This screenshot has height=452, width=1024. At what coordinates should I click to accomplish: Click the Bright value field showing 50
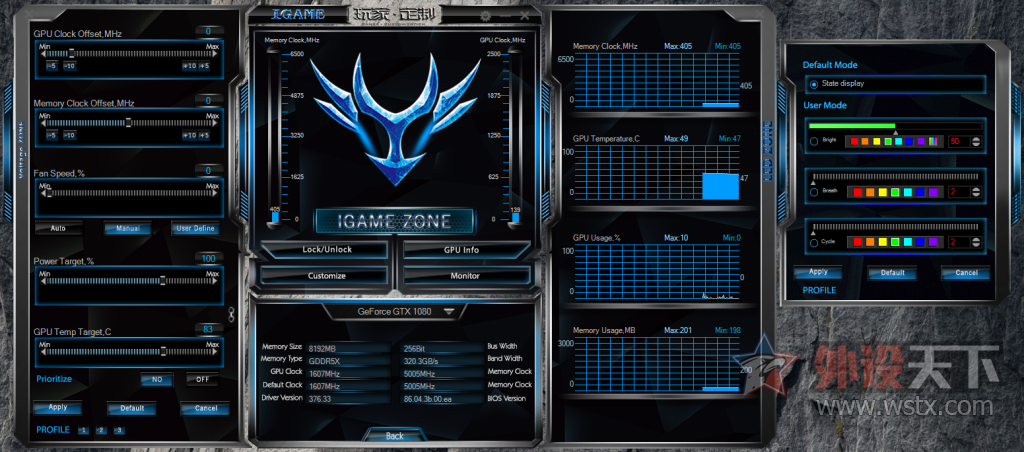[958, 141]
